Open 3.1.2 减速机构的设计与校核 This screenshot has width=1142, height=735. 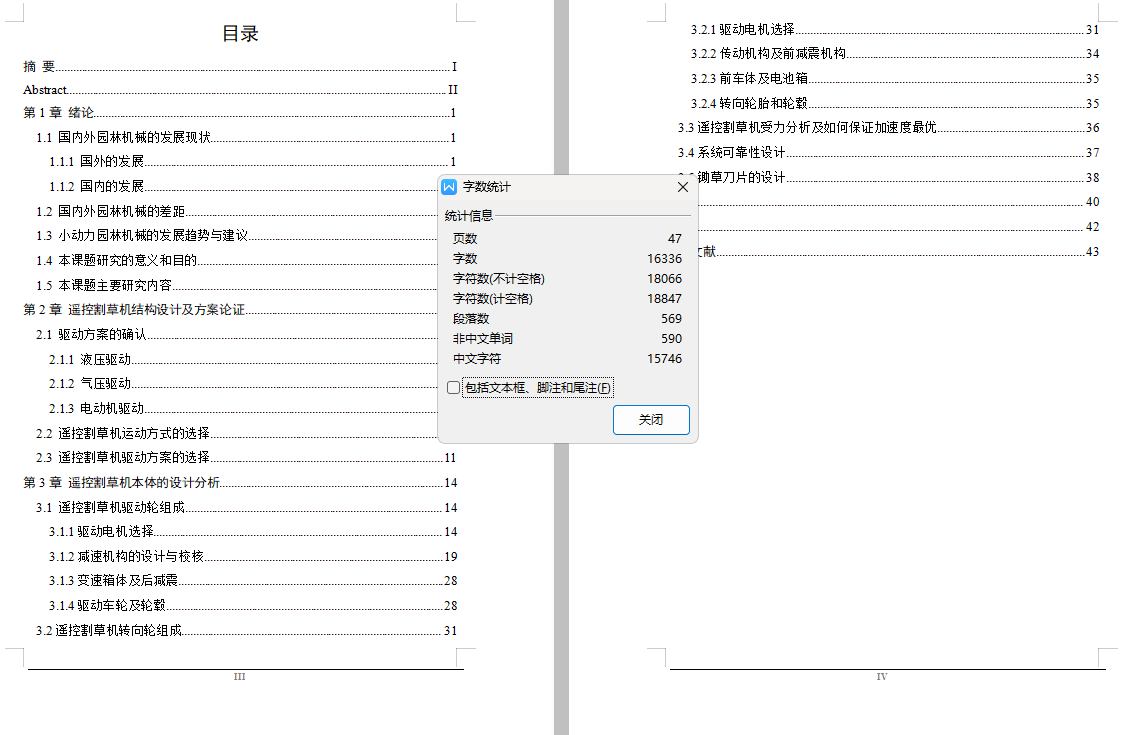coord(130,556)
